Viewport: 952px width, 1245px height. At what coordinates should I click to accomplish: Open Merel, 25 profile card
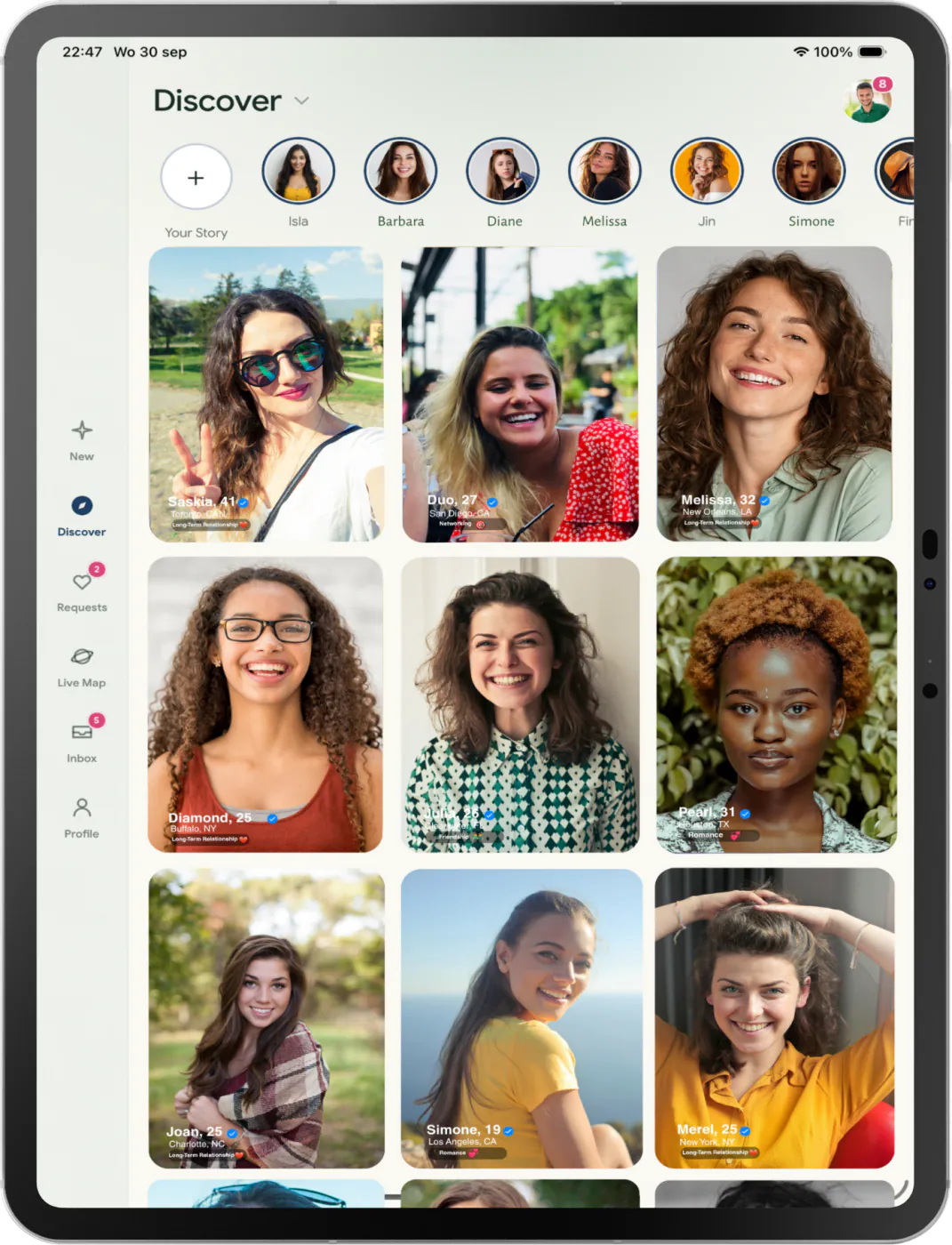pyautogui.click(x=774, y=1018)
